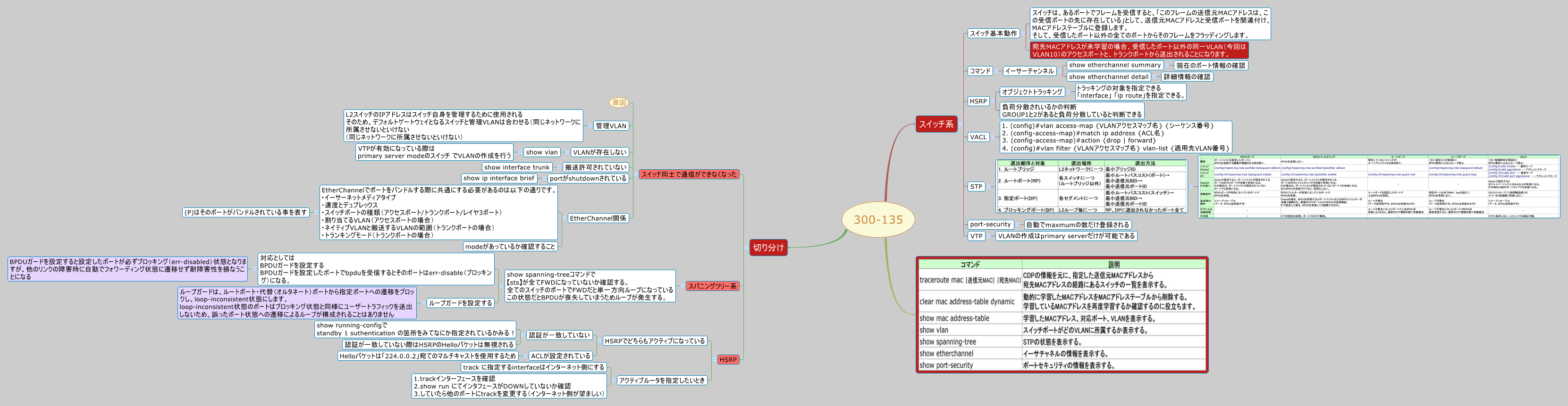Click track に指定するinterface note

click(x=533, y=367)
